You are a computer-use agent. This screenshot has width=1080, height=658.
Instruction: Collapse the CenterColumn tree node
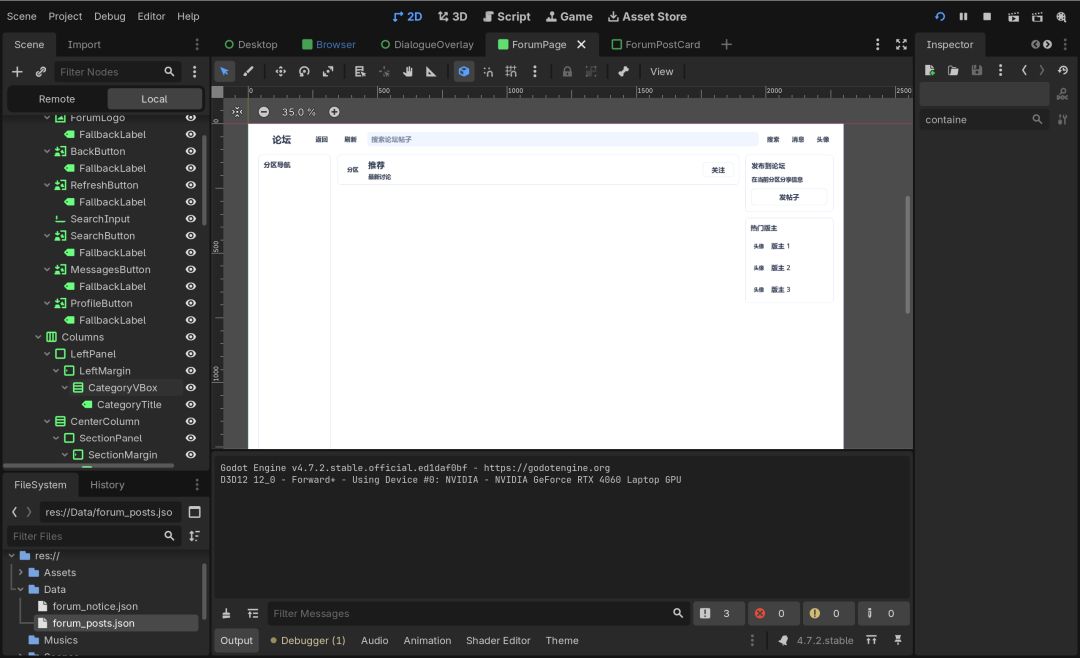tap(48, 421)
